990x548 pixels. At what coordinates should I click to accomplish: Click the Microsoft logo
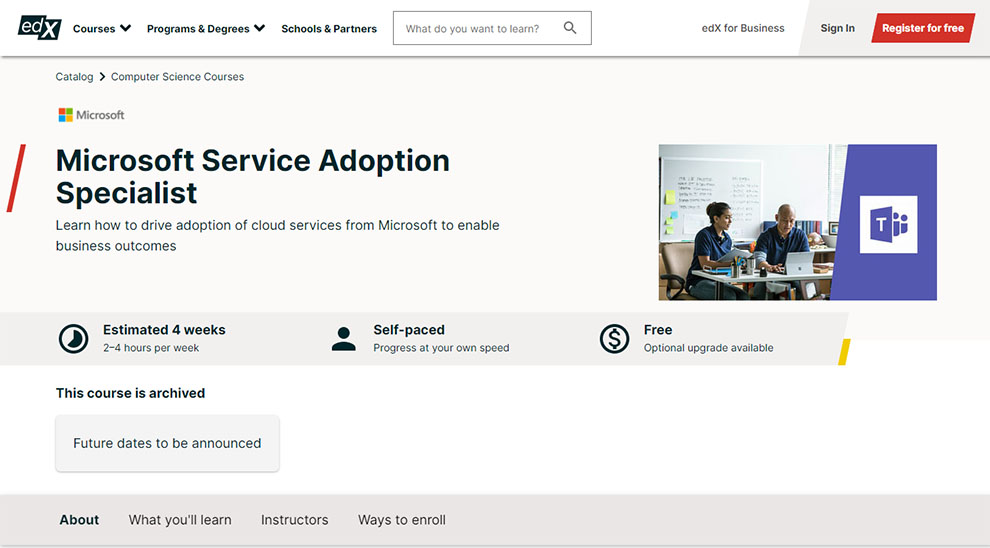tap(92, 115)
